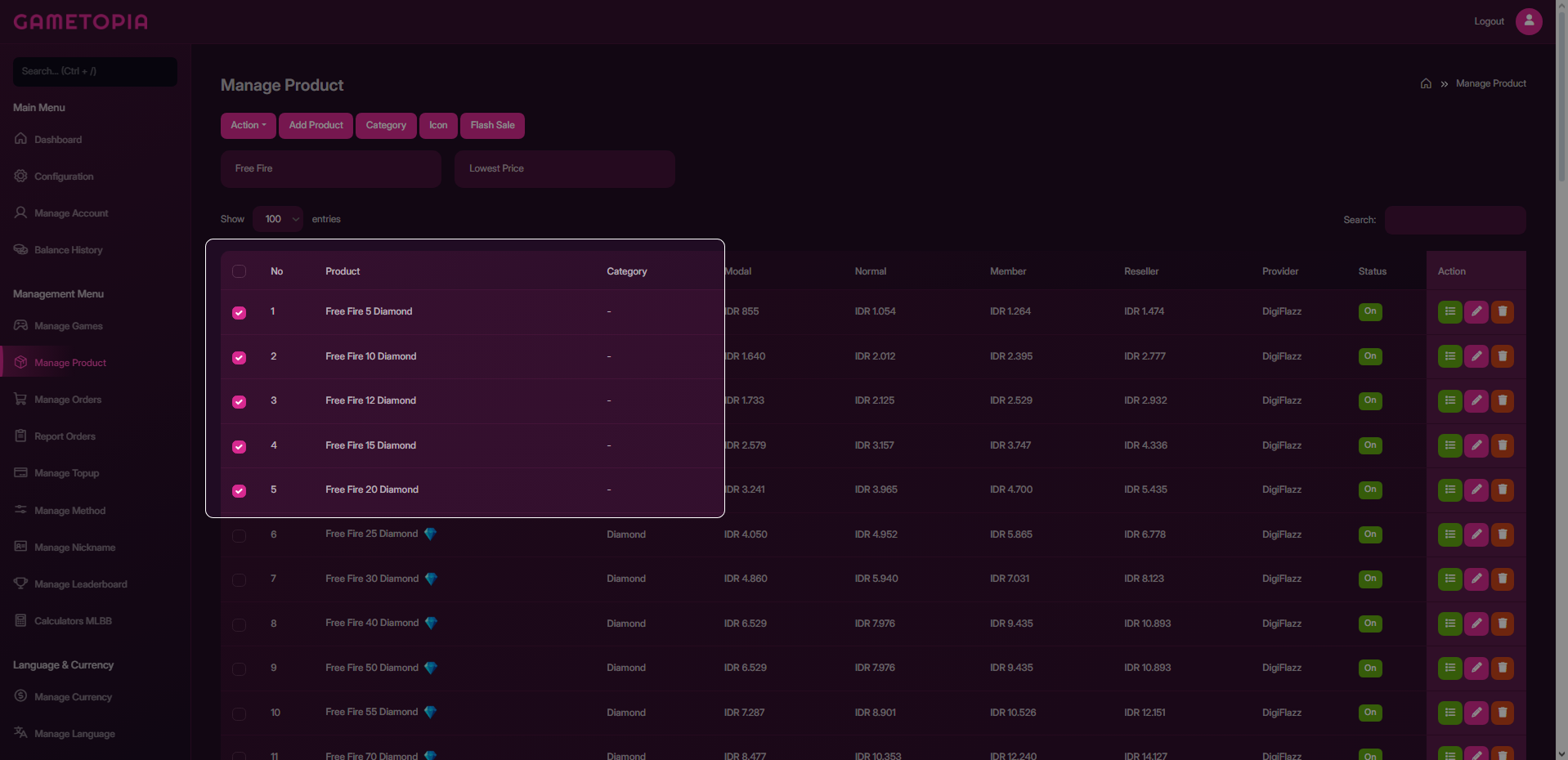Click the sidebar Search input field
The width and height of the screenshot is (1568, 760).
click(x=95, y=71)
